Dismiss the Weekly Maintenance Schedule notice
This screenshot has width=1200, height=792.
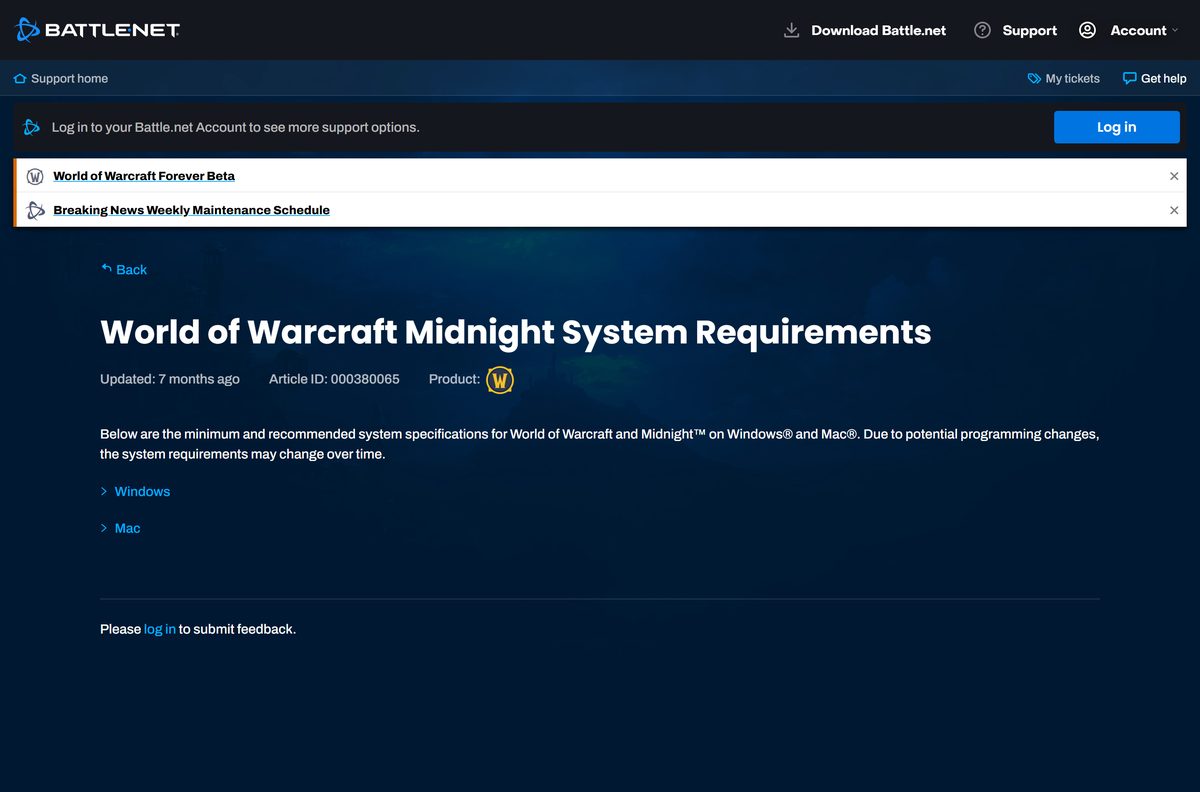tap(1174, 210)
